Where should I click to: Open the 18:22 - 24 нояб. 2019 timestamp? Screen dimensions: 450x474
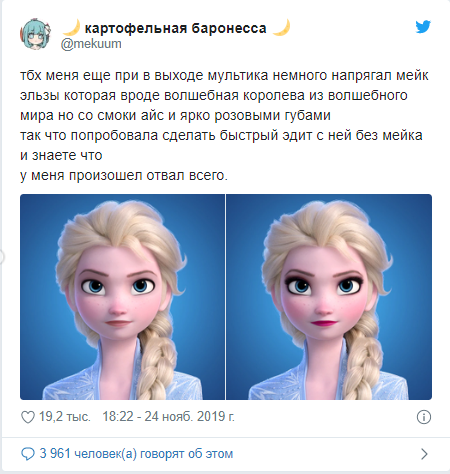tap(168, 417)
